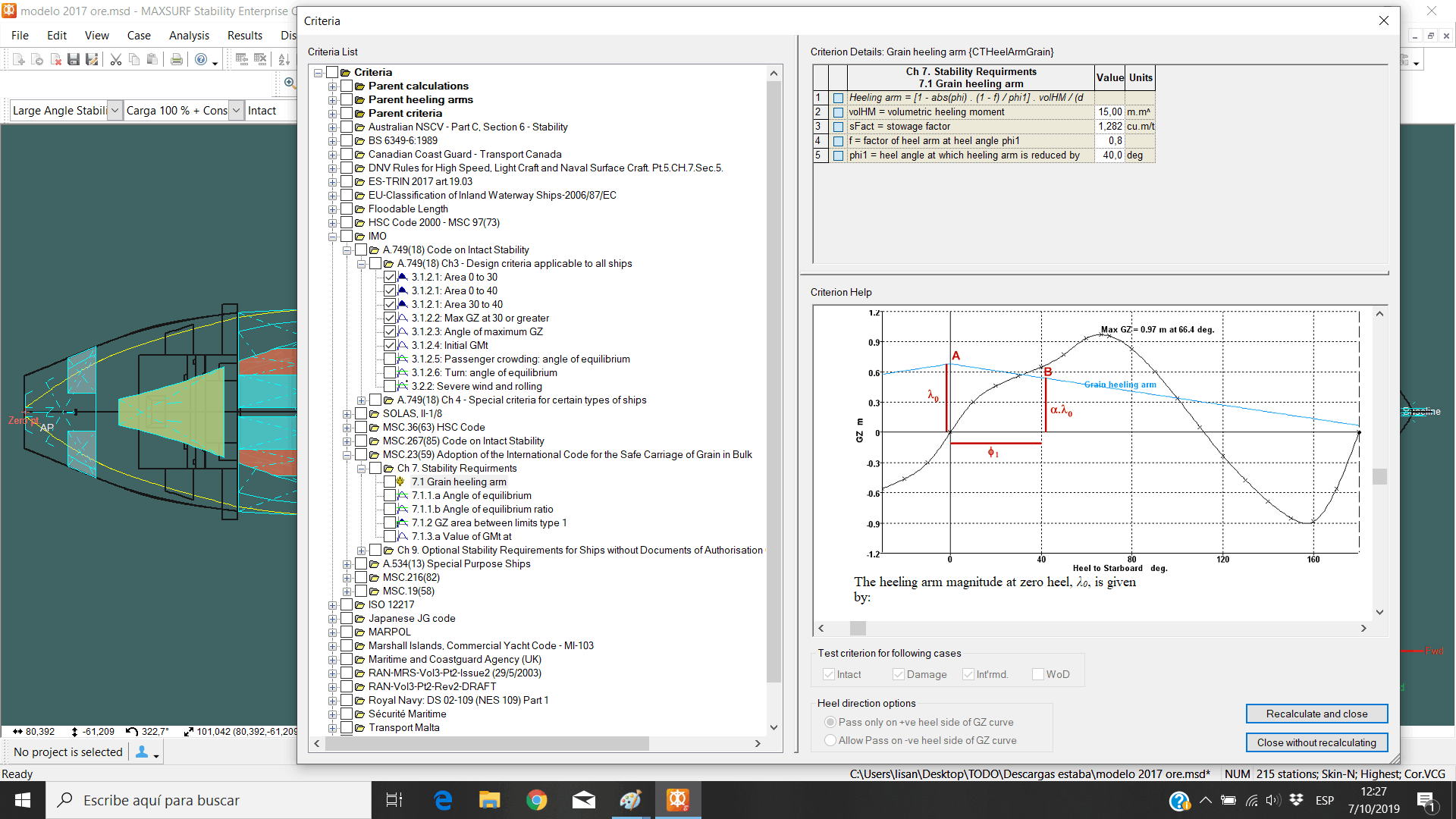The height and width of the screenshot is (819, 1456).
Task: Click the Copy toolbar icon
Action: click(134, 59)
